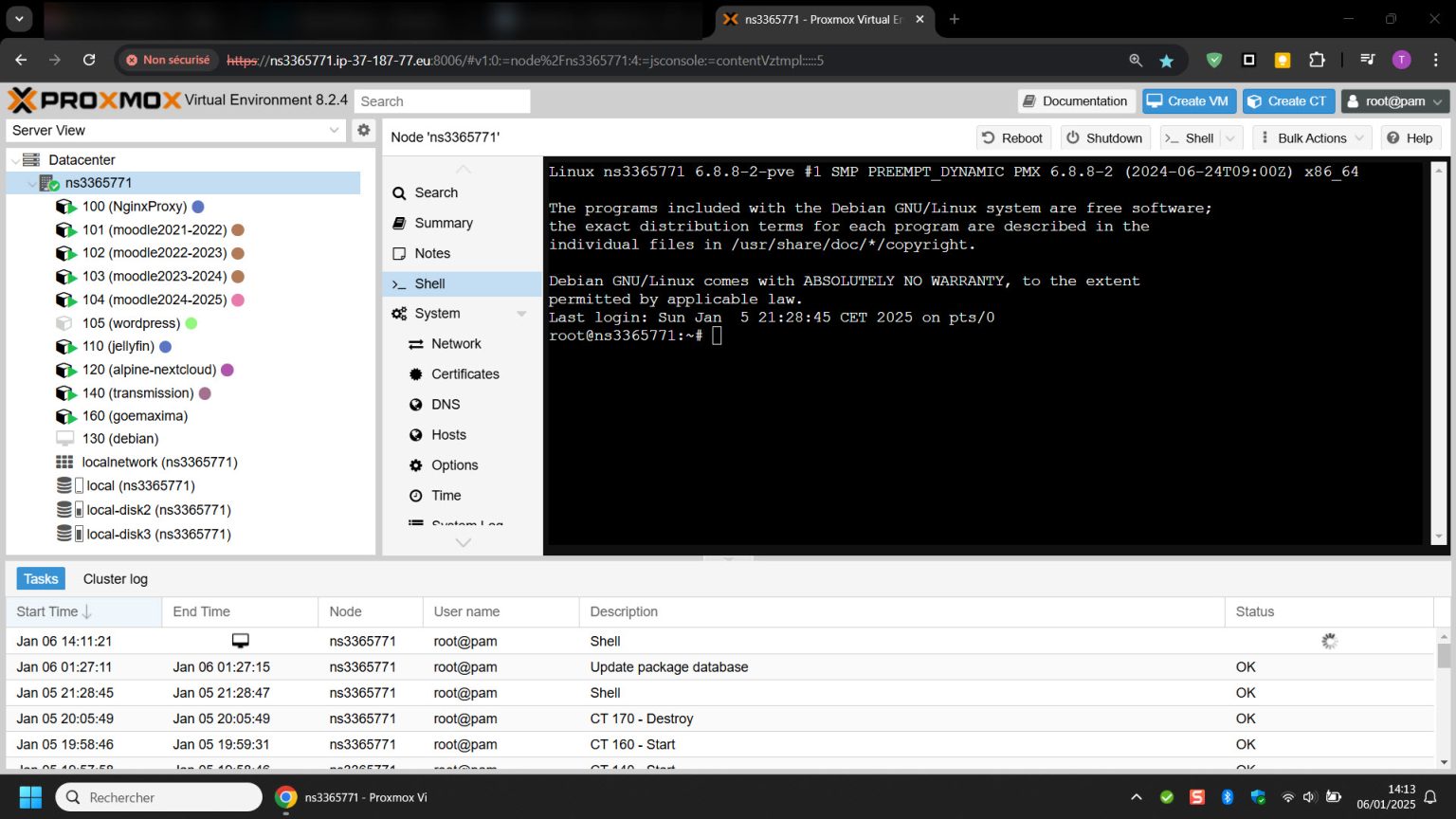Click the Proxmox Search input field

click(x=443, y=101)
